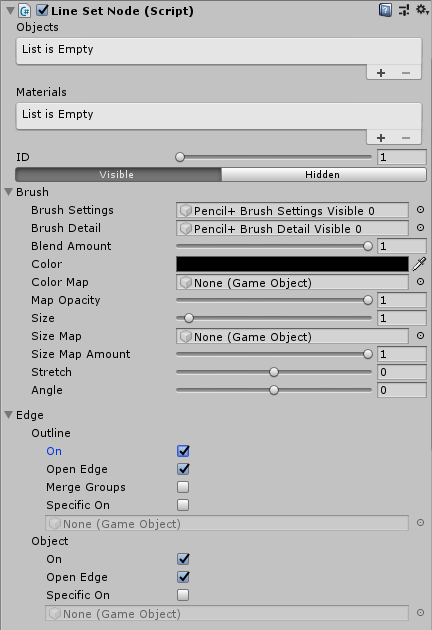Switch to the Hidden tab
Viewport: 432px width, 630px height.
[x=323, y=174]
